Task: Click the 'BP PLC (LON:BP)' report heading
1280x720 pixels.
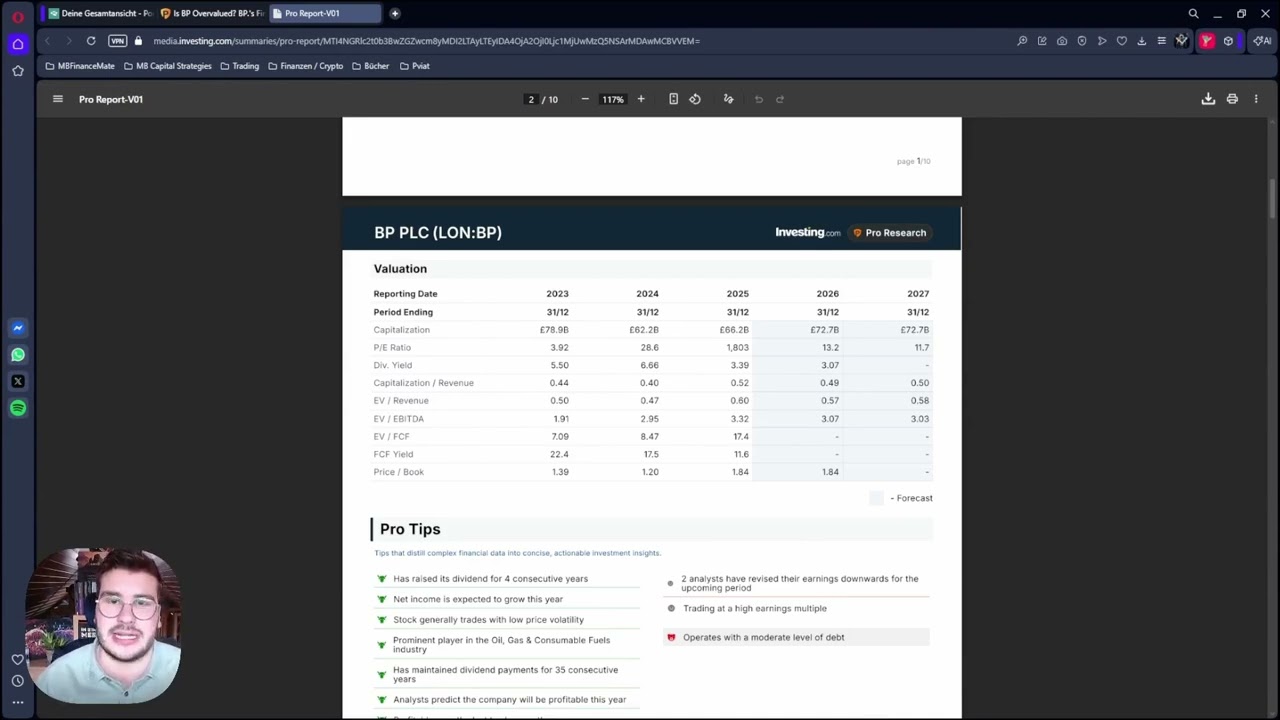Action: coord(438,233)
